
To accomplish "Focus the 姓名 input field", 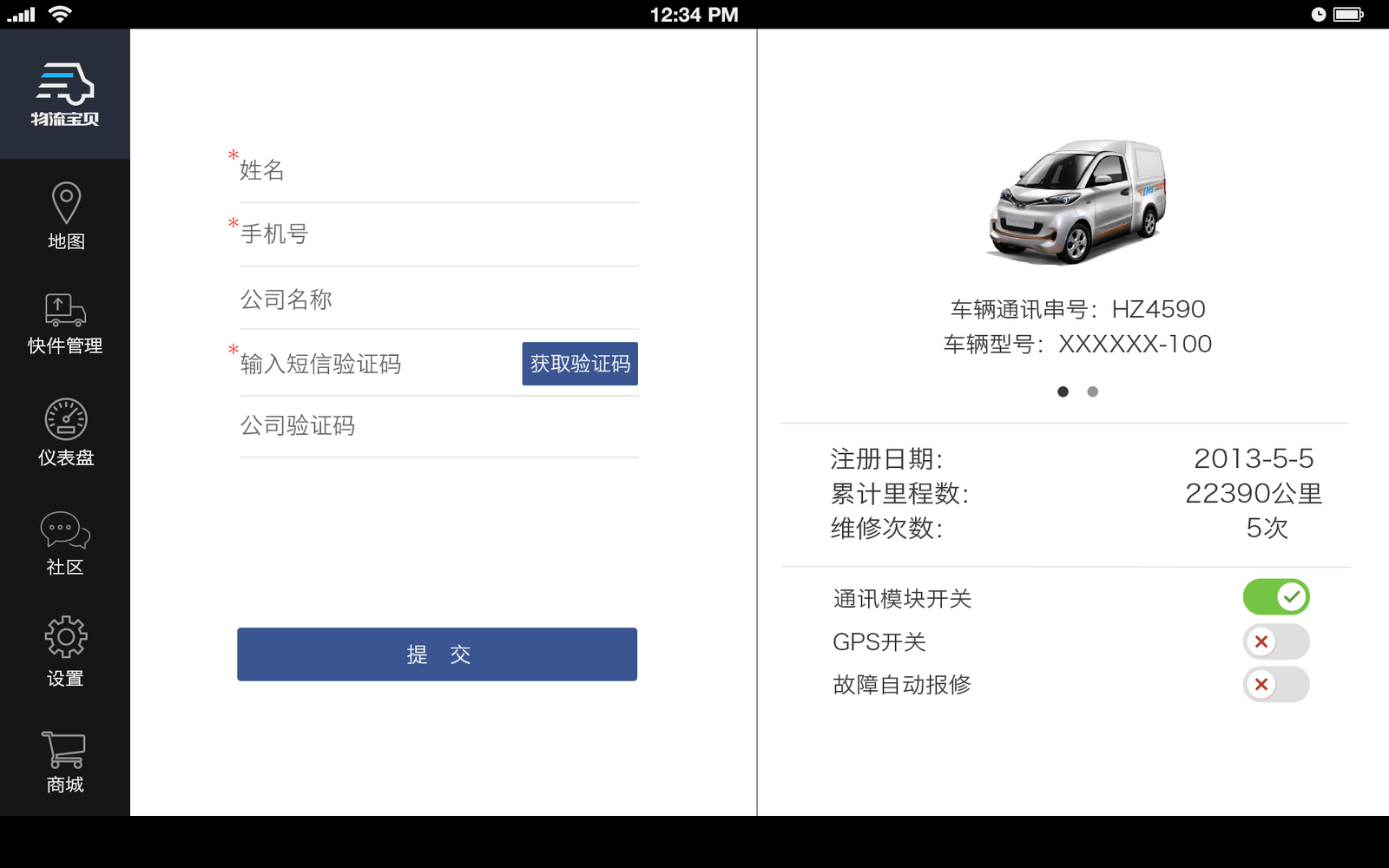I will coord(438,171).
